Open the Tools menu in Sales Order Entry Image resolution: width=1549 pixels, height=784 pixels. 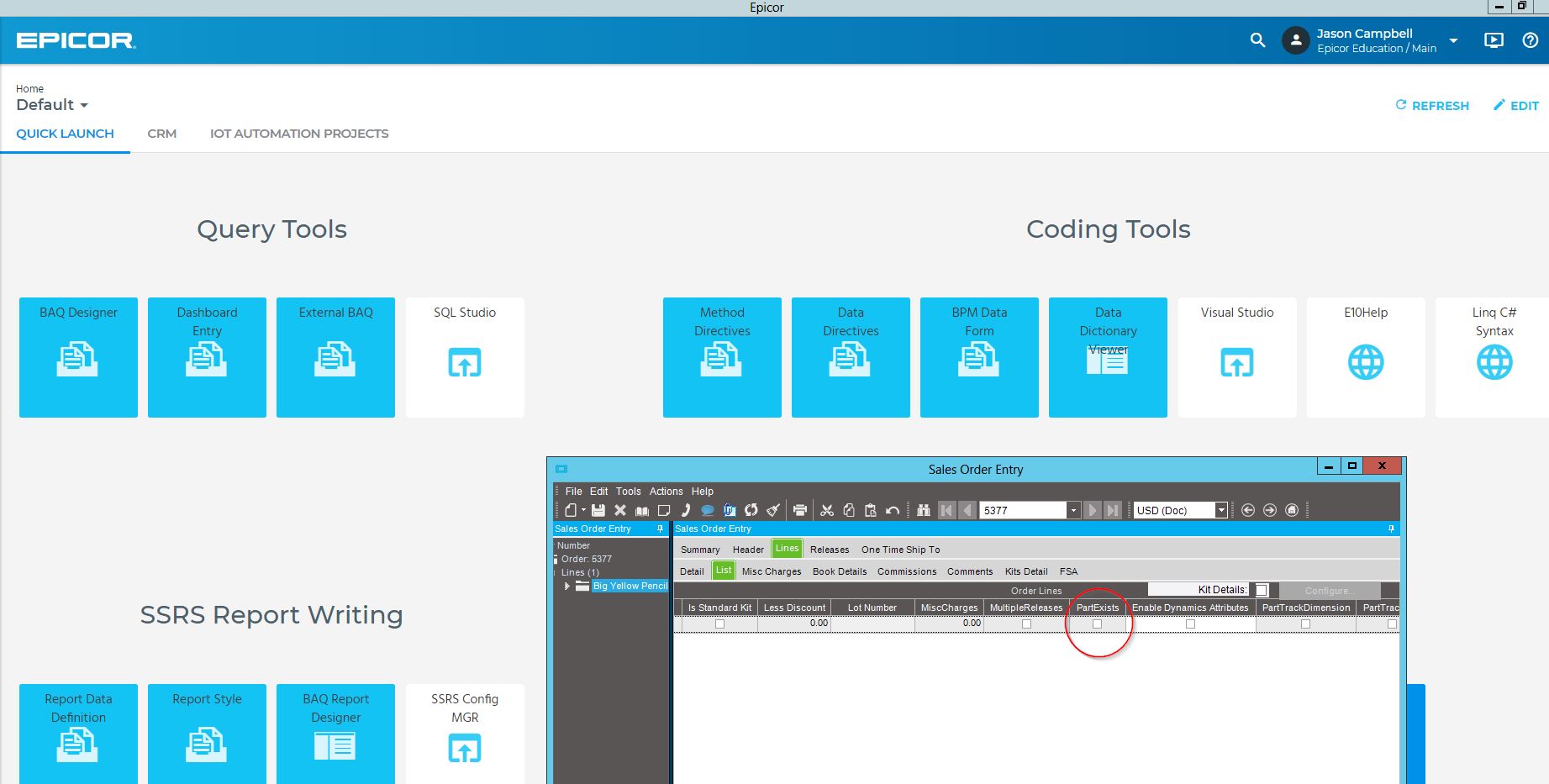click(x=628, y=492)
